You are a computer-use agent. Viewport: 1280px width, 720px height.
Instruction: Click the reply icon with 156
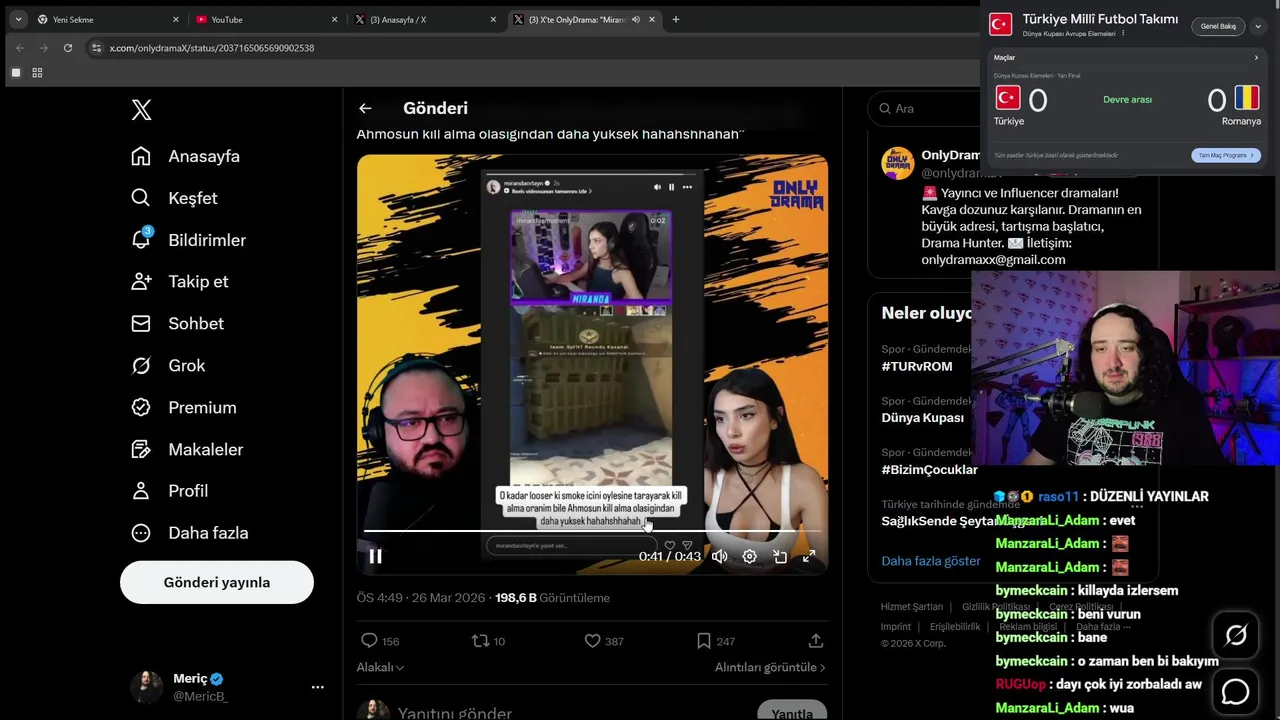[369, 641]
